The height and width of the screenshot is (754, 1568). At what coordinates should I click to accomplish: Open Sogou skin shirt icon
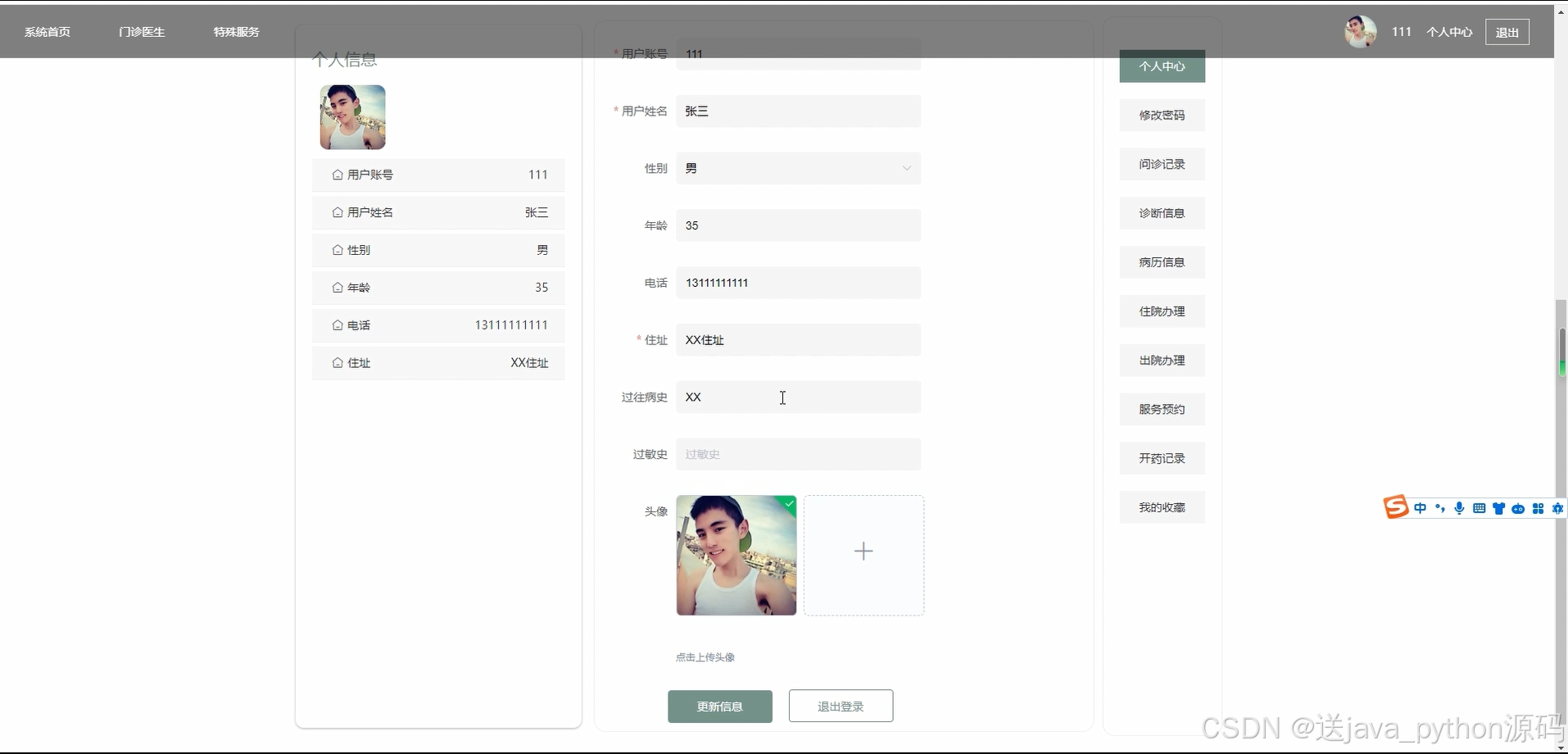[1498, 508]
